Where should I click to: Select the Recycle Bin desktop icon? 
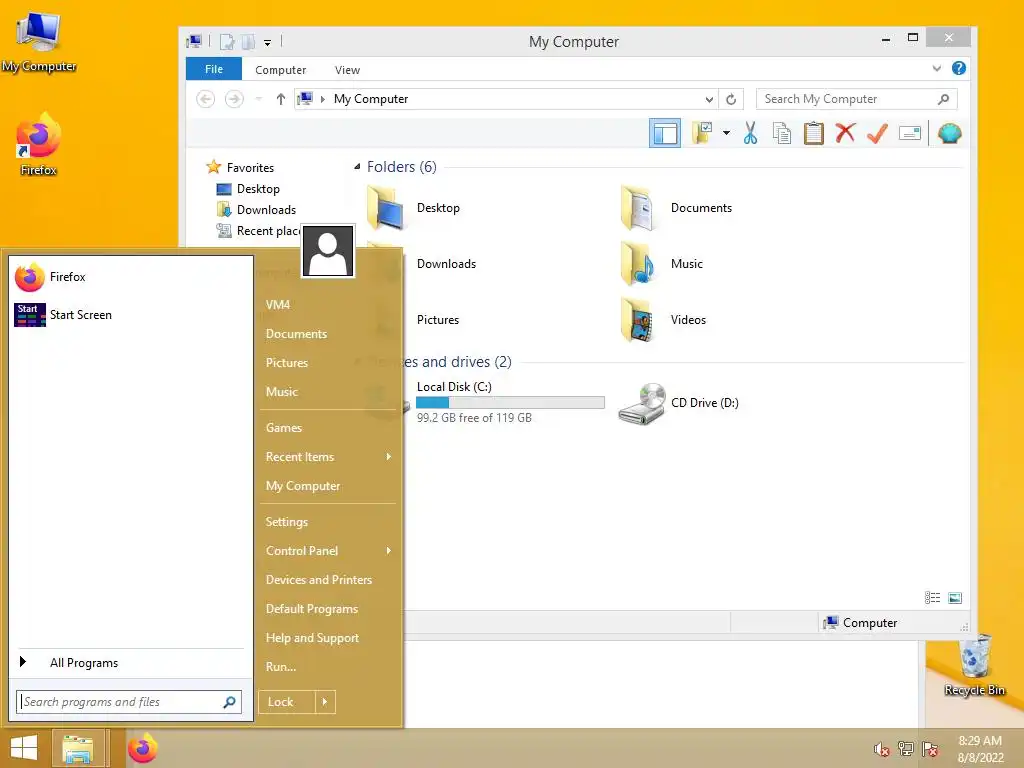point(974,666)
